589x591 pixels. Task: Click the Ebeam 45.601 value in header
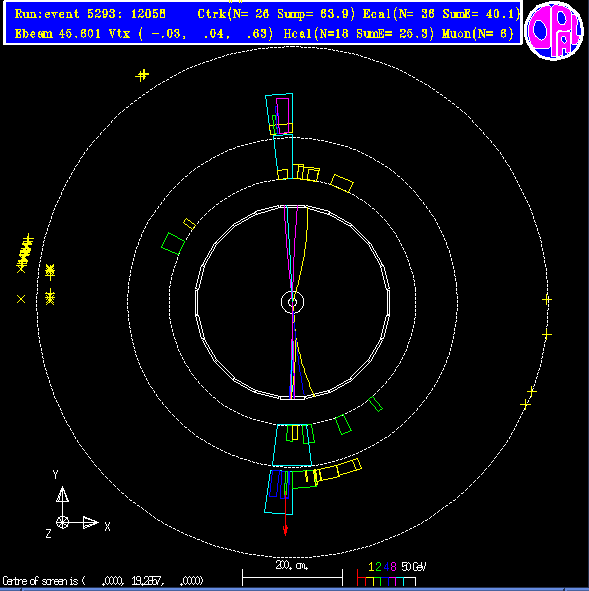(x=58, y=34)
